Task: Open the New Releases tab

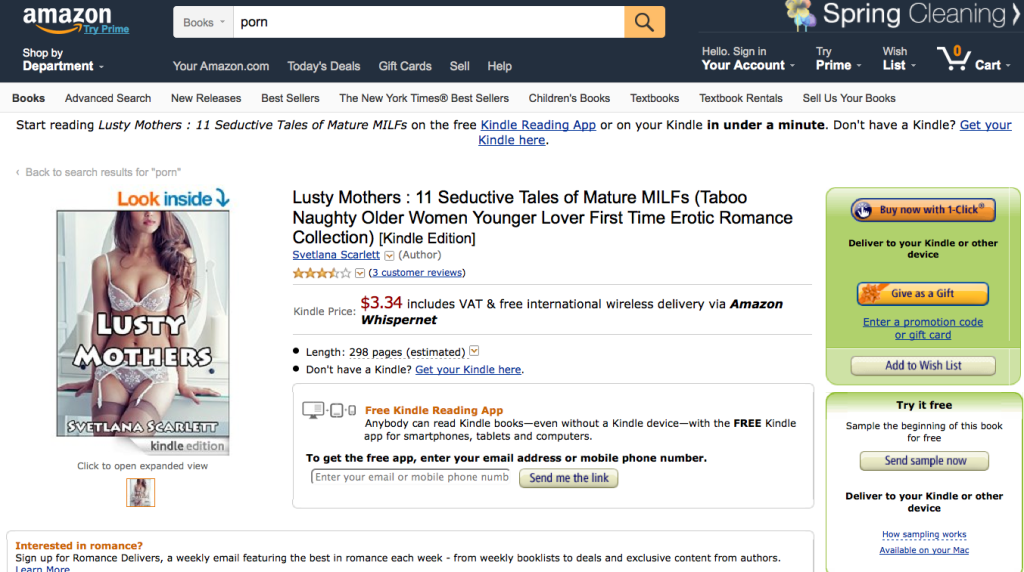Action: (x=206, y=99)
